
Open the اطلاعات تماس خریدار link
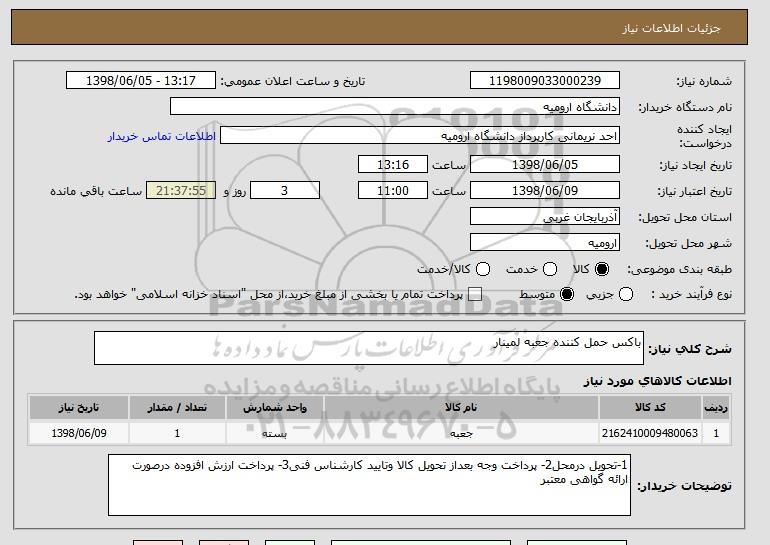(x=162, y=136)
